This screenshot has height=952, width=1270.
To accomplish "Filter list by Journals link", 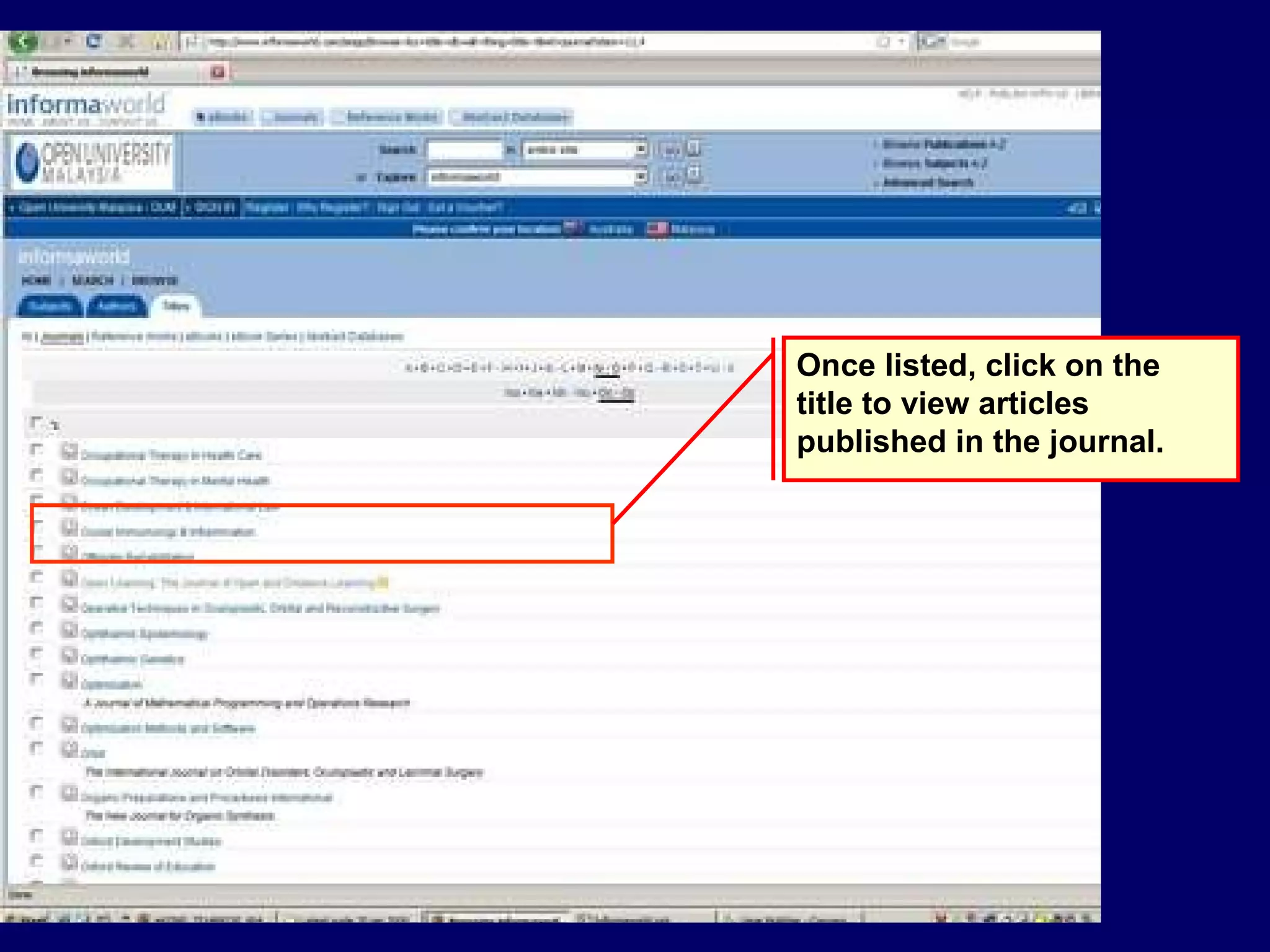I will [63, 337].
